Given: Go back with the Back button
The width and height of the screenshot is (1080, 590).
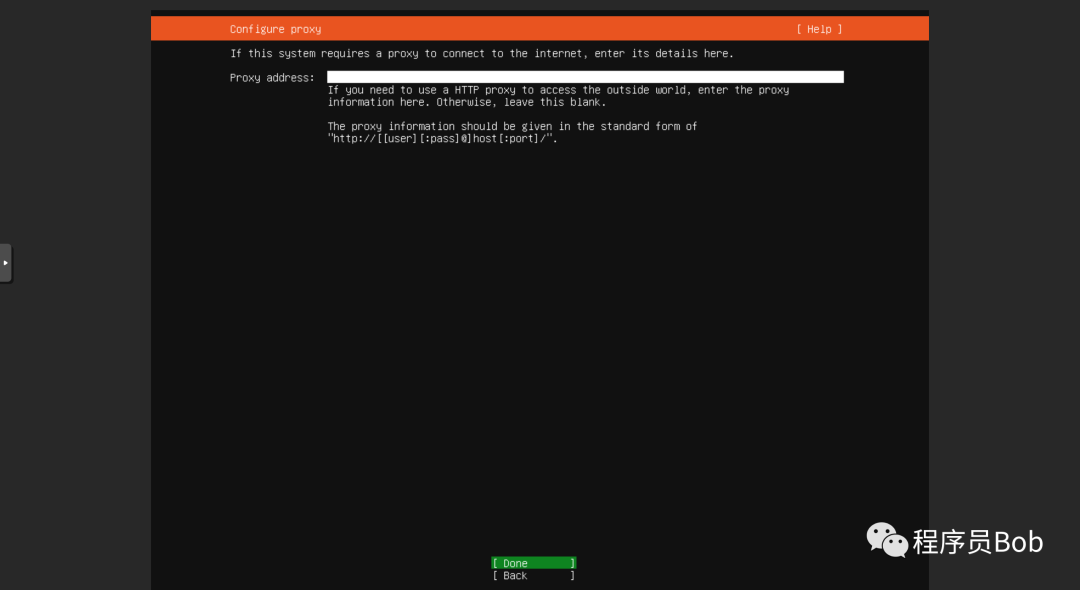Looking at the screenshot, I should [x=533, y=576].
